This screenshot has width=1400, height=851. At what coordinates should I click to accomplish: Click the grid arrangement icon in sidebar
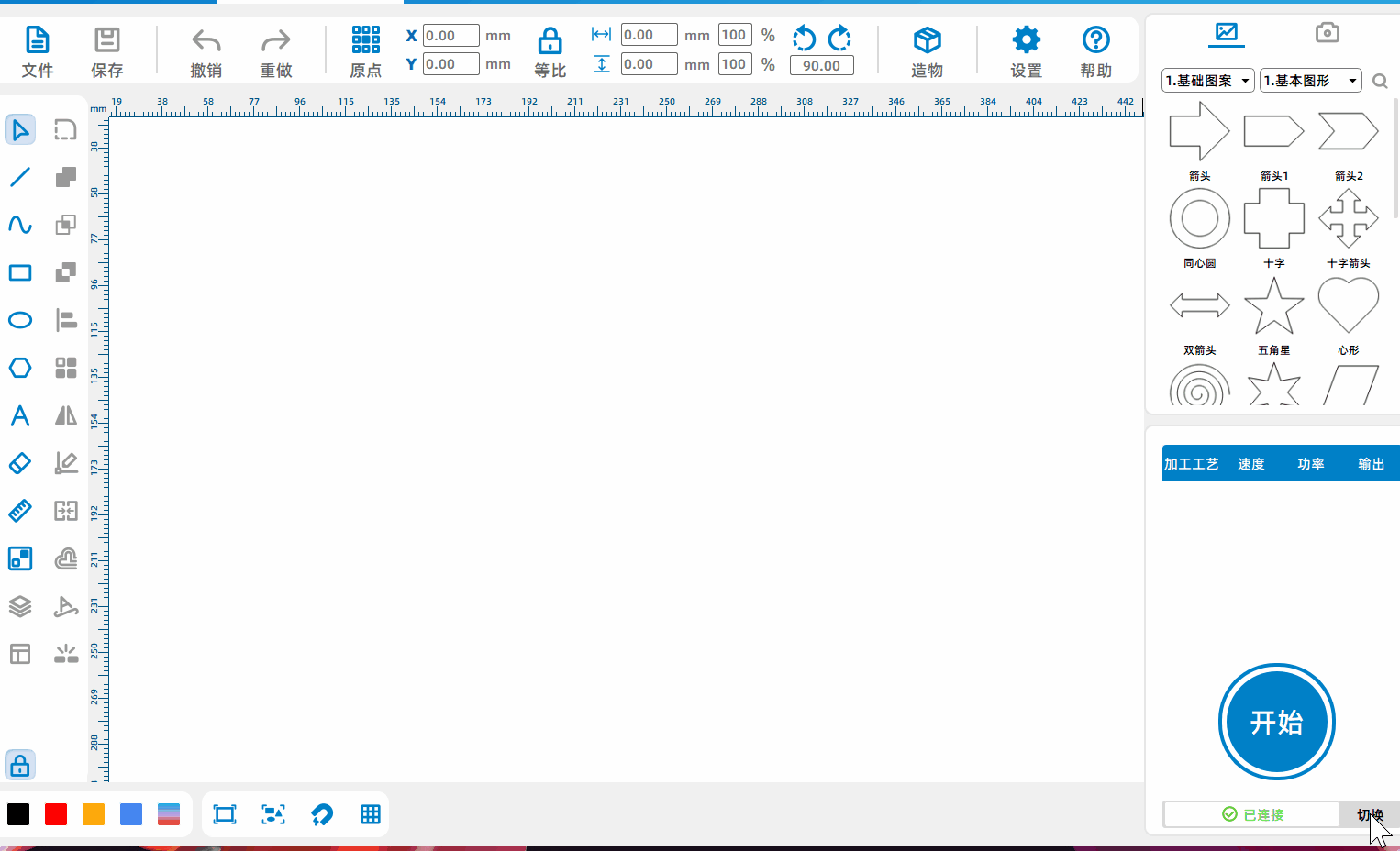coord(66,368)
